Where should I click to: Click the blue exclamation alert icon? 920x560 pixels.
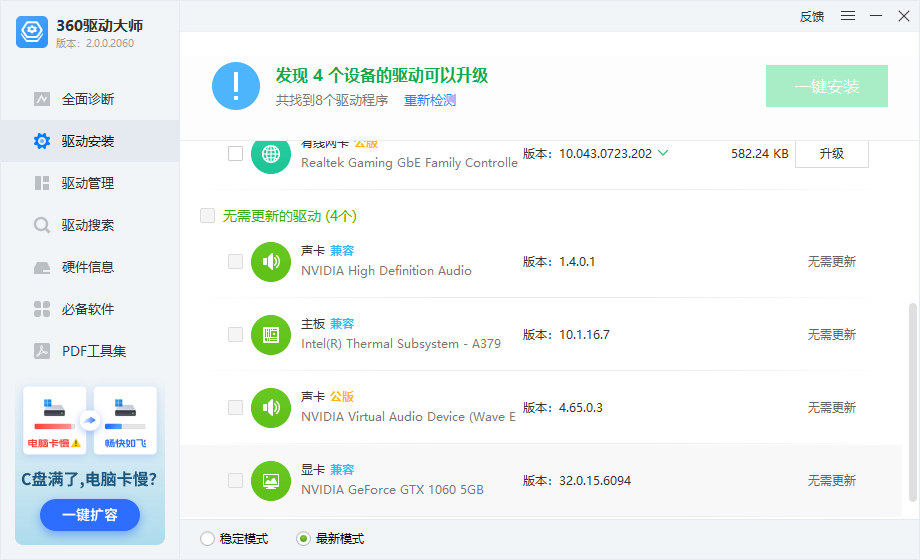(236, 86)
